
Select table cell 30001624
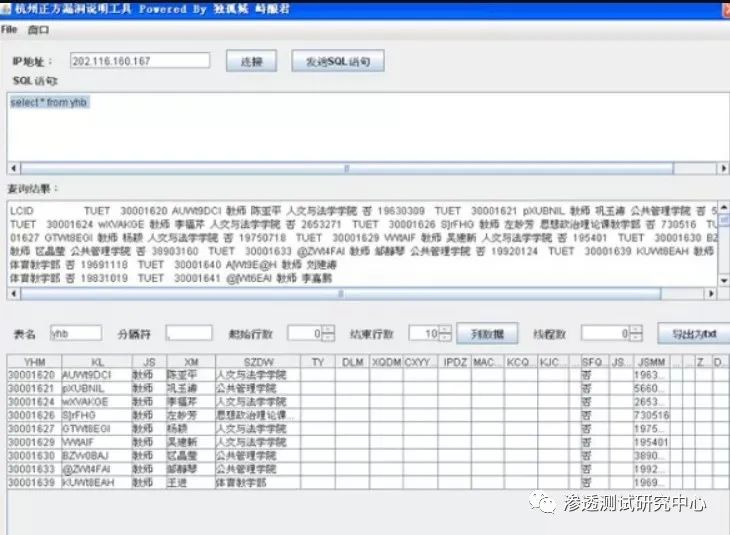[x=34, y=402]
